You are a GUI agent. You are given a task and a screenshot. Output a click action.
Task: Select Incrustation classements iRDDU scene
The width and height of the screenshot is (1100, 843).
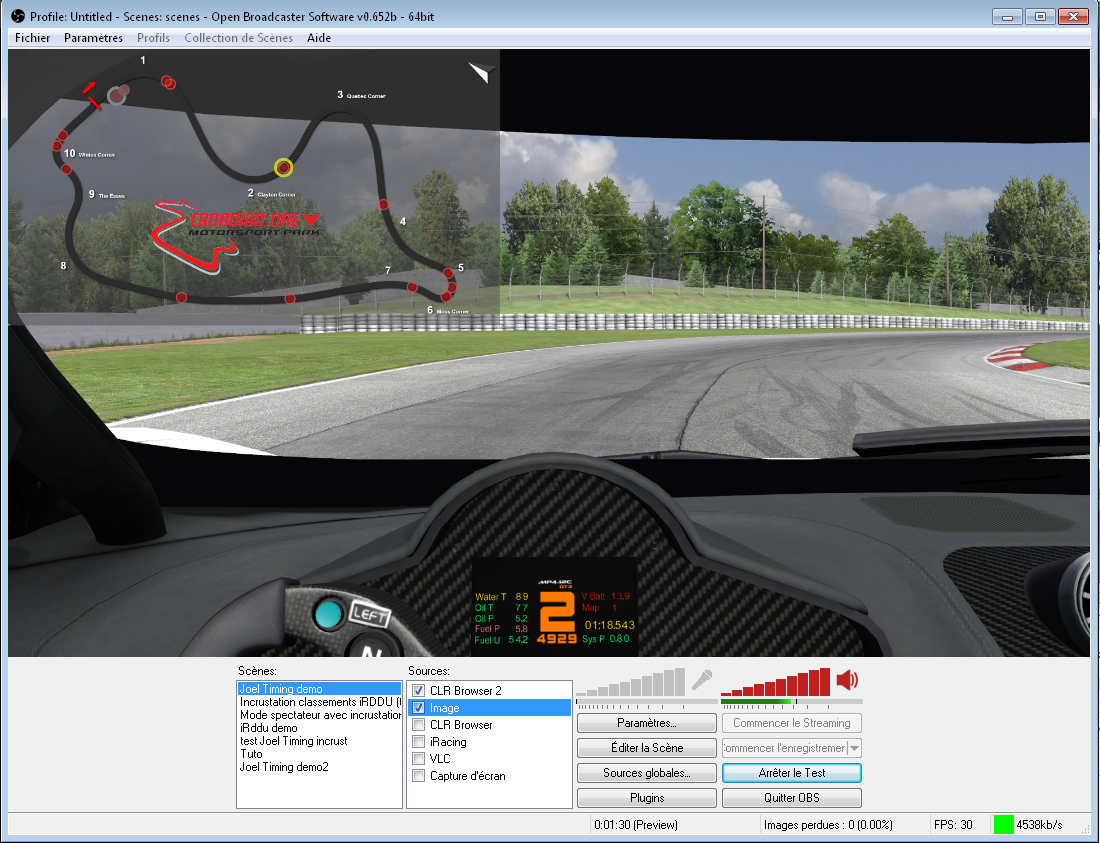point(319,702)
